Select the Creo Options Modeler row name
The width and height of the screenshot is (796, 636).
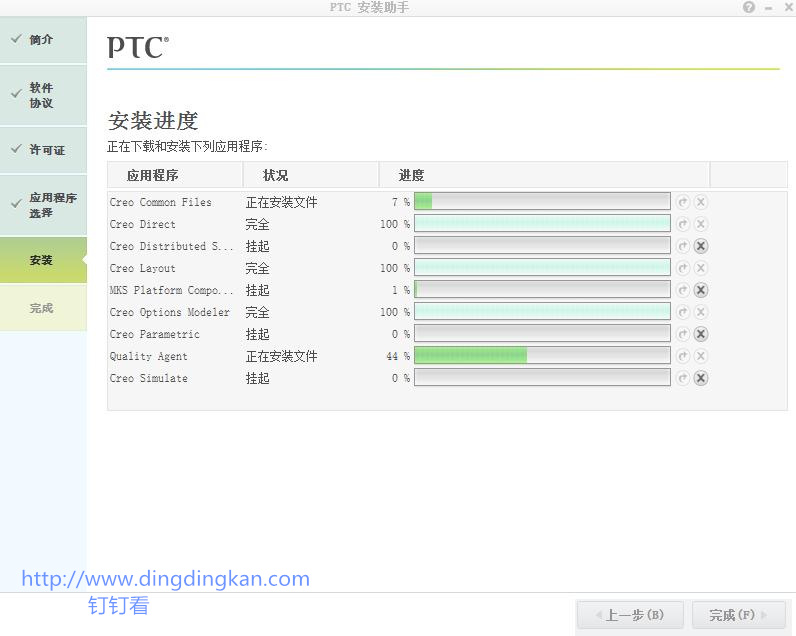pyautogui.click(x=170, y=312)
